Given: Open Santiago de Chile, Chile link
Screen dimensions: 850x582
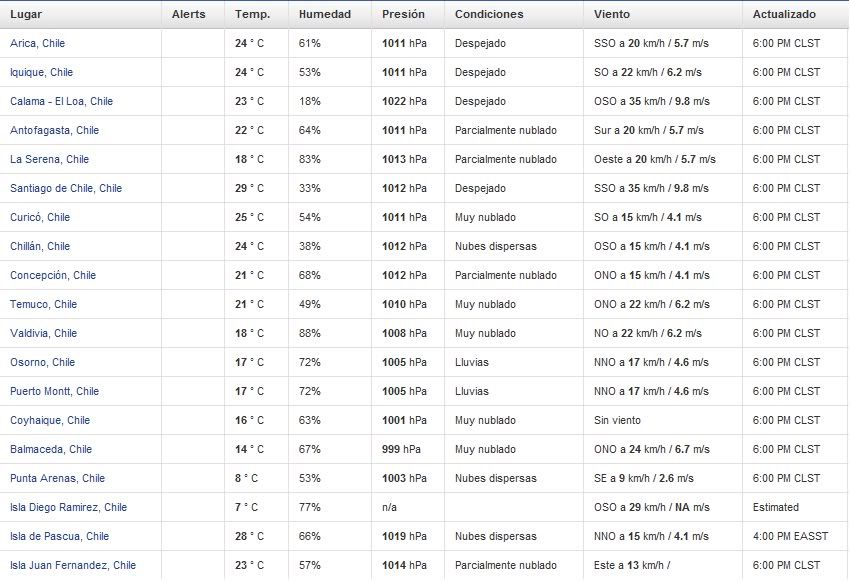Looking at the screenshot, I should 66,188.
